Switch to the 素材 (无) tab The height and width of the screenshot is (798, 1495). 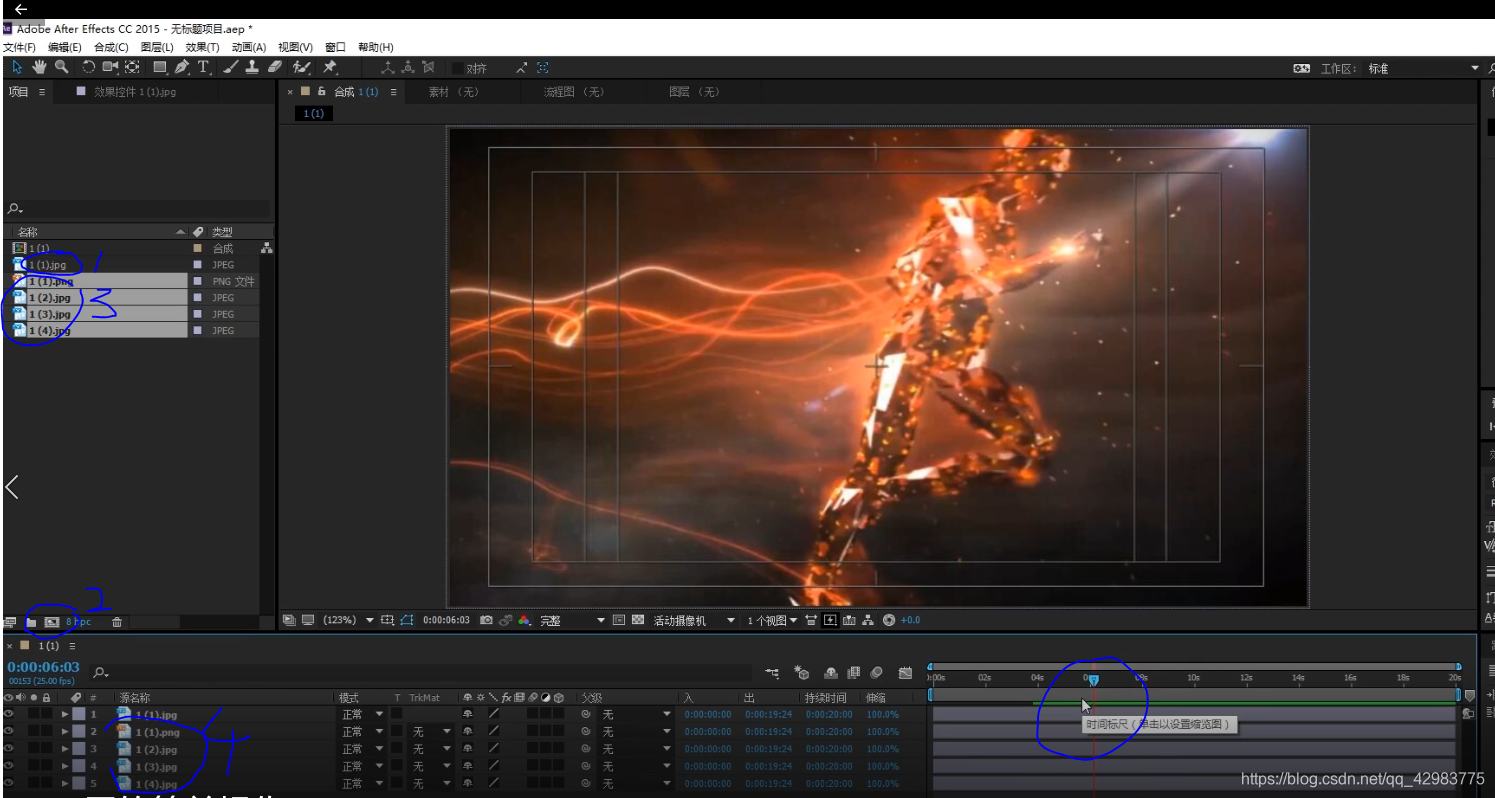454,92
